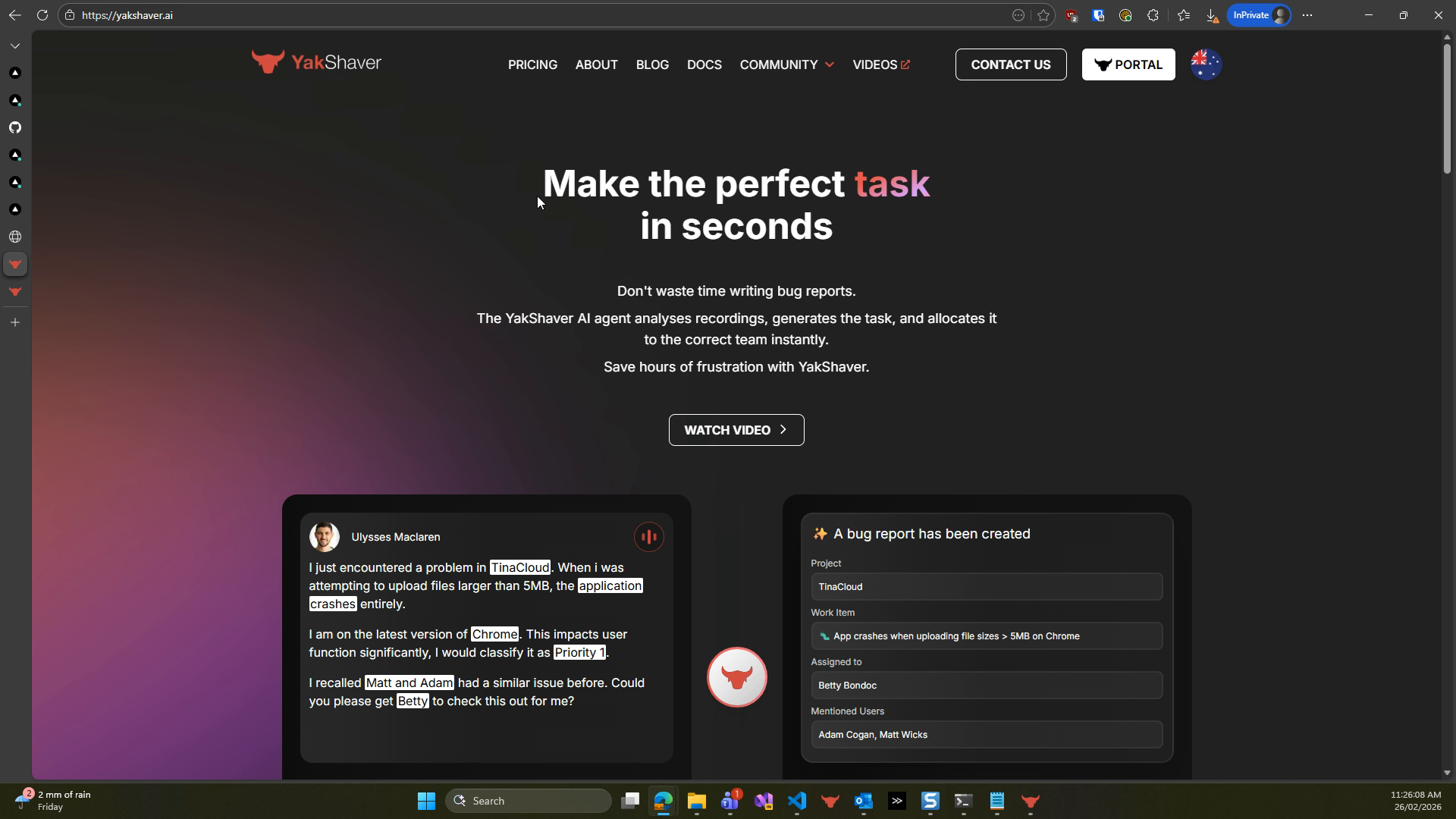The height and width of the screenshot is (819, 1456).
Task: Refresh the yakshaver.ai page
Action: pyautogui.click(x=42, y=15)
